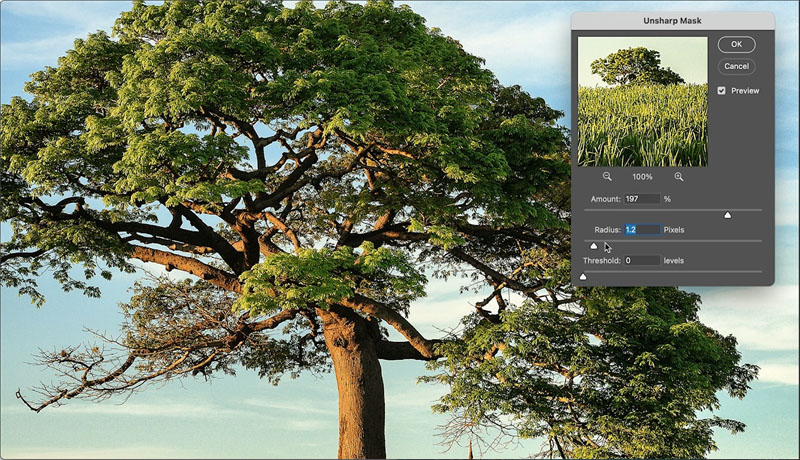Viewport: 800px width, 460px height.
Task: Toggle the Preview checkbox
Action: [721, 91]
